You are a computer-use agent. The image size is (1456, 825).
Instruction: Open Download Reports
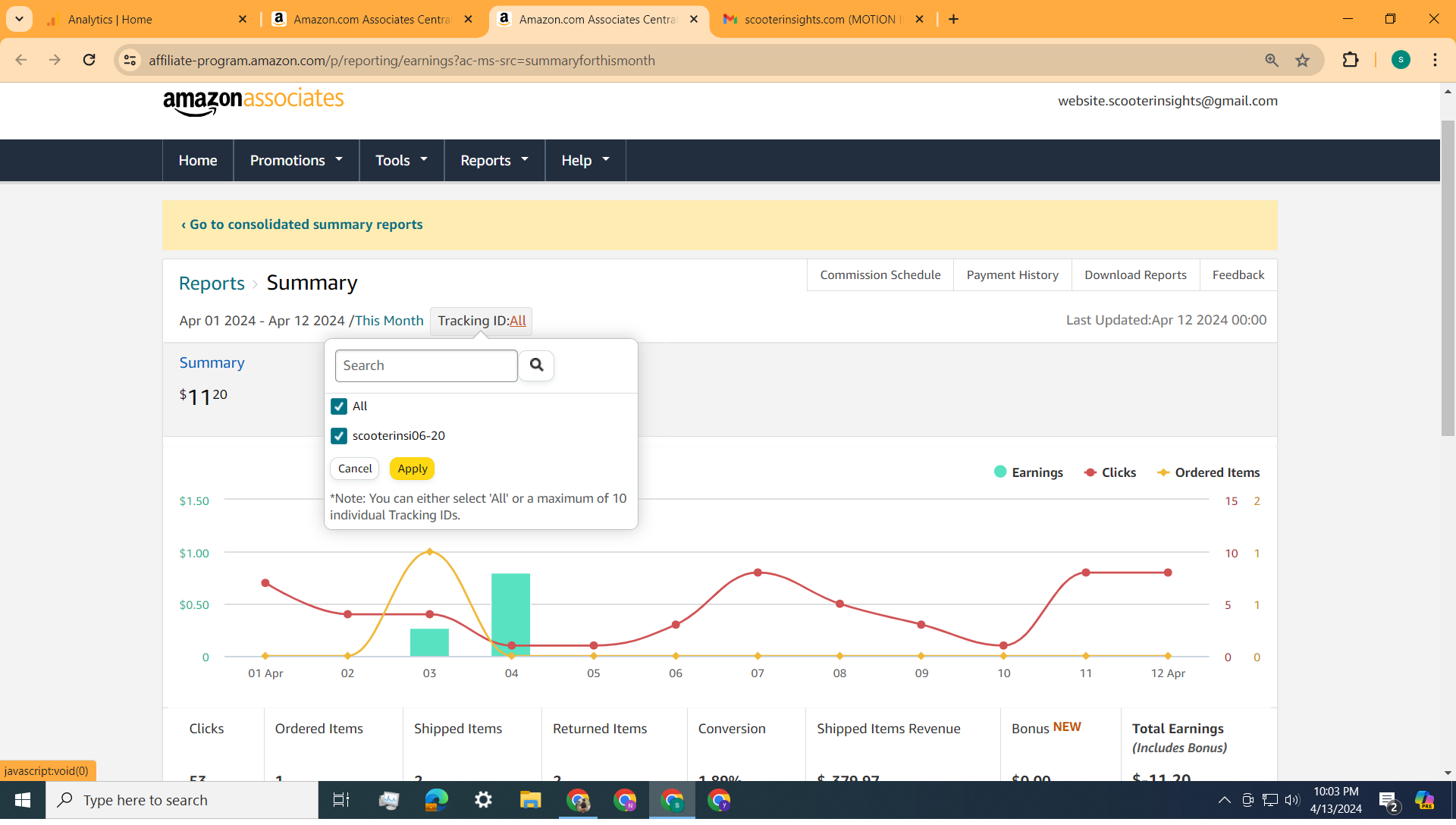coord(1135,275)
